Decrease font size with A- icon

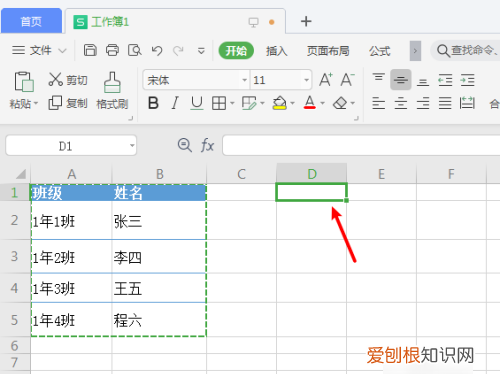pos(347,80)
